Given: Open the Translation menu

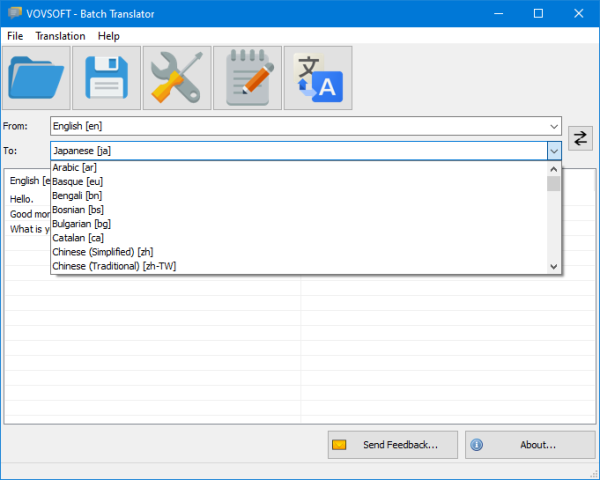Looking at the screenshot, I should coord(60,36).
